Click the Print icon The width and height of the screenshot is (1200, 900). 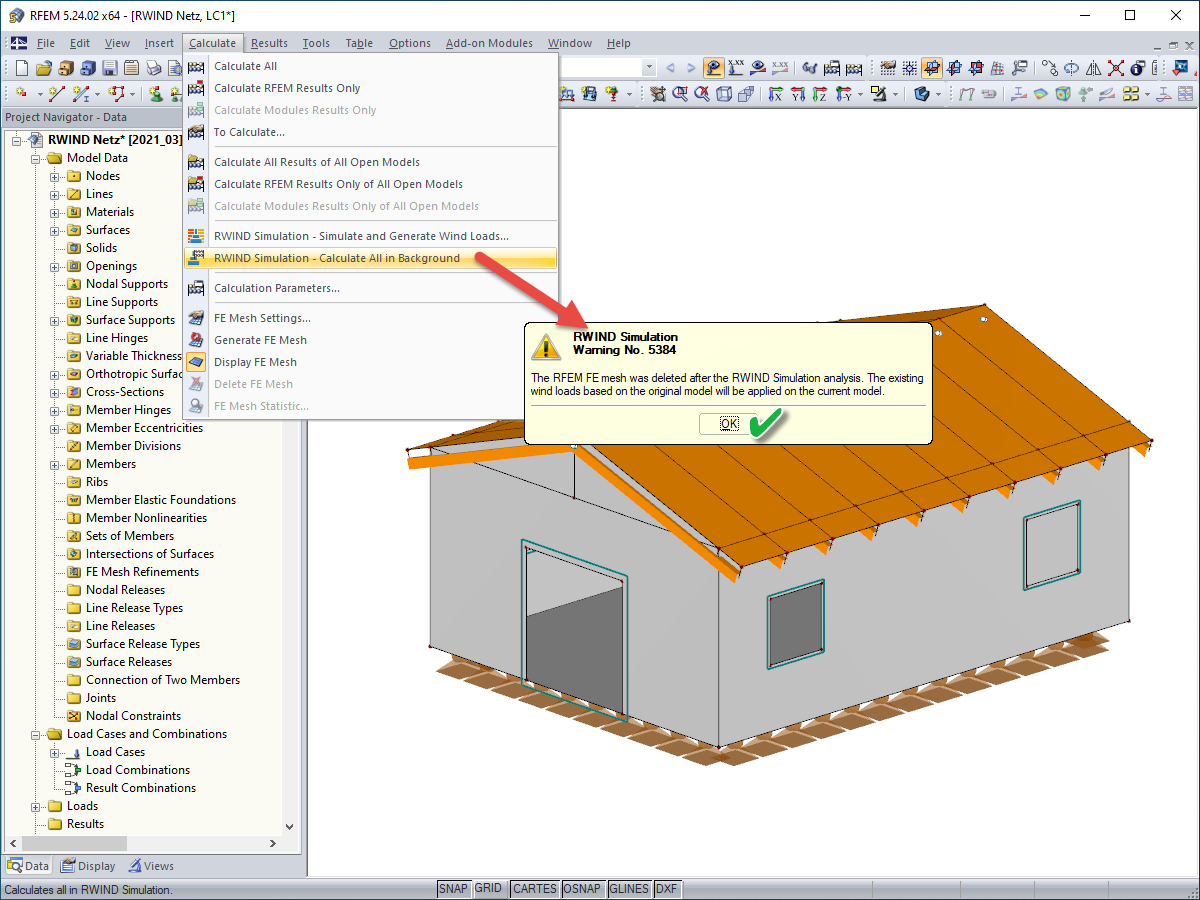[x=152, y=67]
